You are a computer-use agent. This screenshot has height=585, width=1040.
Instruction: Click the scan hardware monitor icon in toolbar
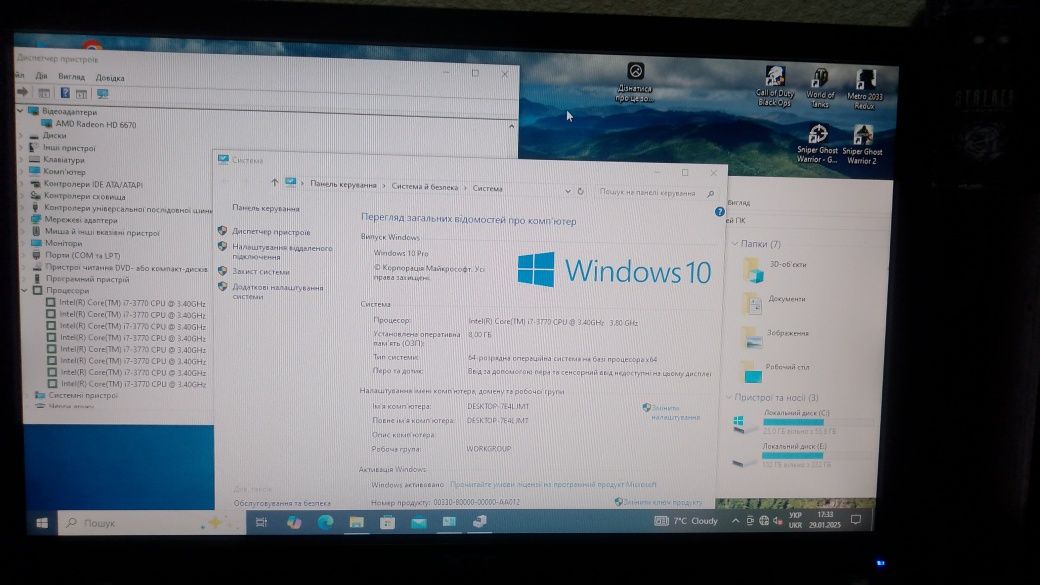[102, 94]
